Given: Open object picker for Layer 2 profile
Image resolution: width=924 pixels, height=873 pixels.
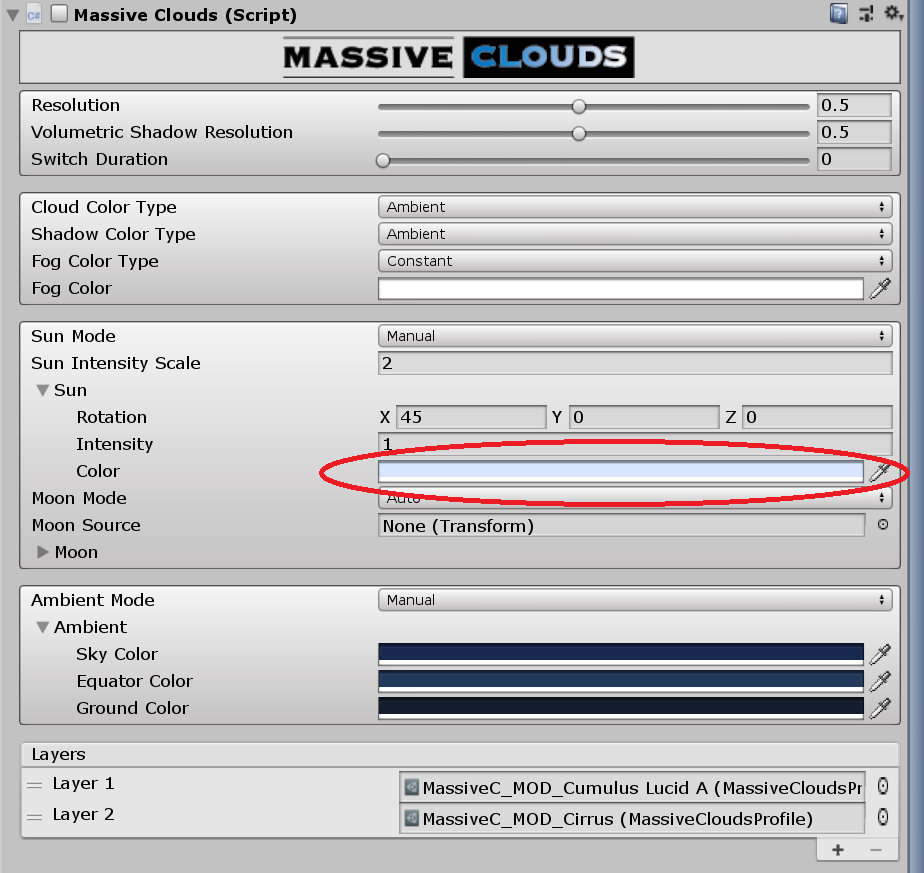Looking at the screenshot, I should [x=882, y=817].
